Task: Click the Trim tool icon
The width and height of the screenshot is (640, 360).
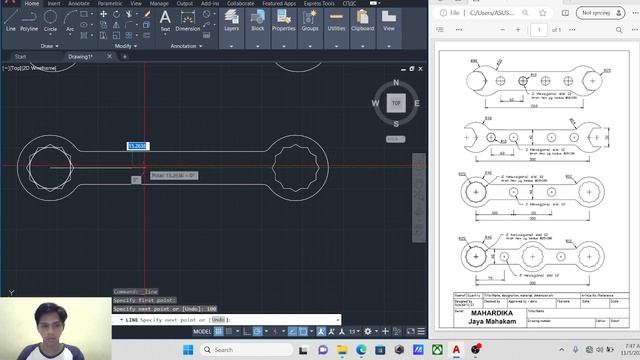Action: click(x=129, y=14)
